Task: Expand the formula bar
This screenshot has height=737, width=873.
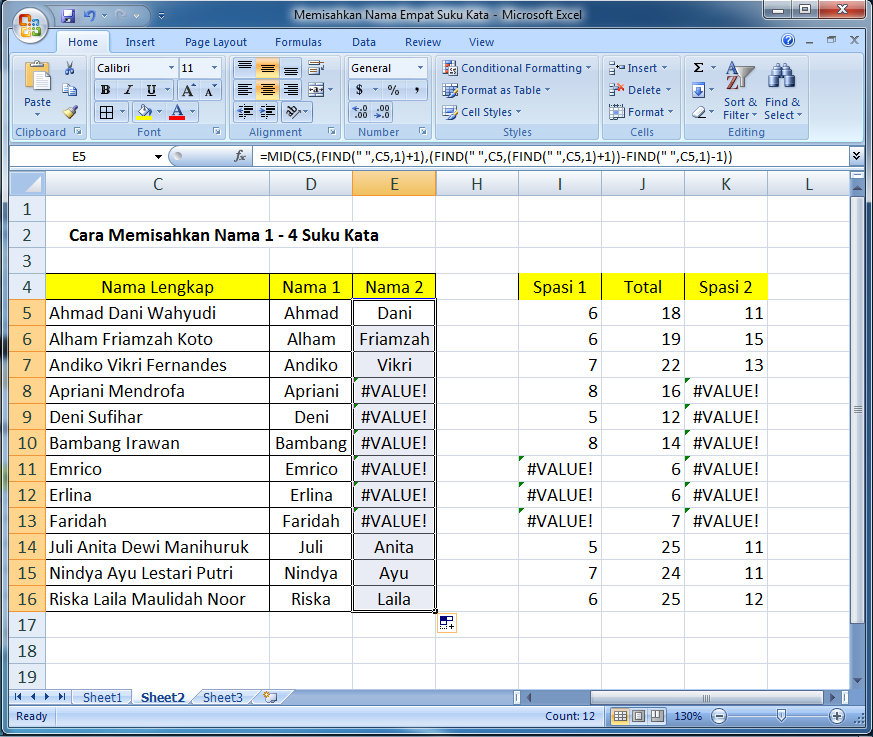Action: [x=856, y=156]
